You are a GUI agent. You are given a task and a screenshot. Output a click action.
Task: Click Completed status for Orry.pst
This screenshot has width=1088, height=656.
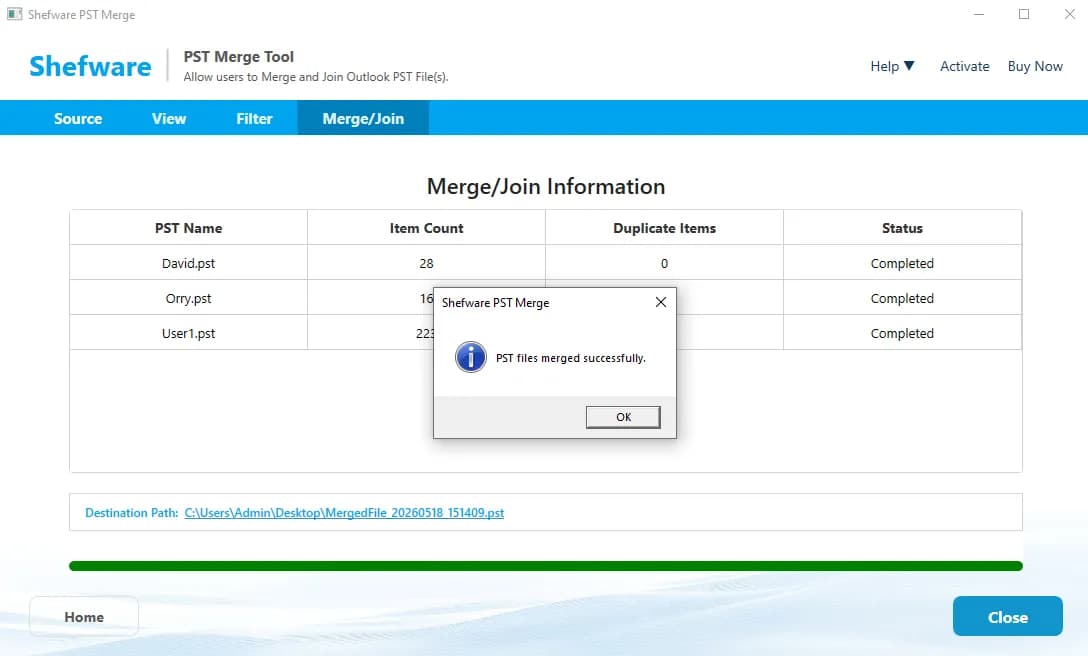[902, 298]
